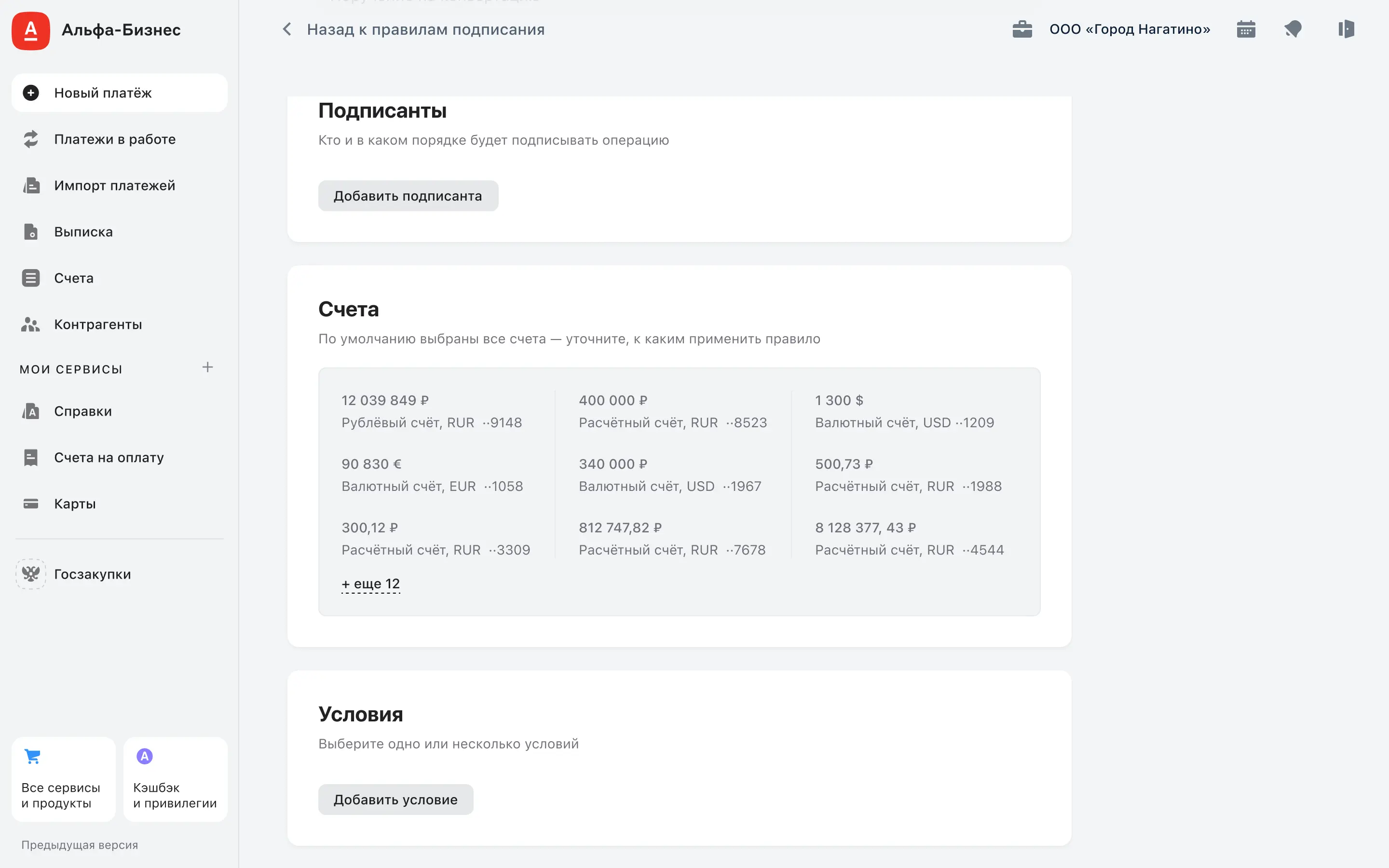Image resolution: width=1389 pixels, height=868 pixels.
Task: Click the logout door icon
Action: (1346, 29)
